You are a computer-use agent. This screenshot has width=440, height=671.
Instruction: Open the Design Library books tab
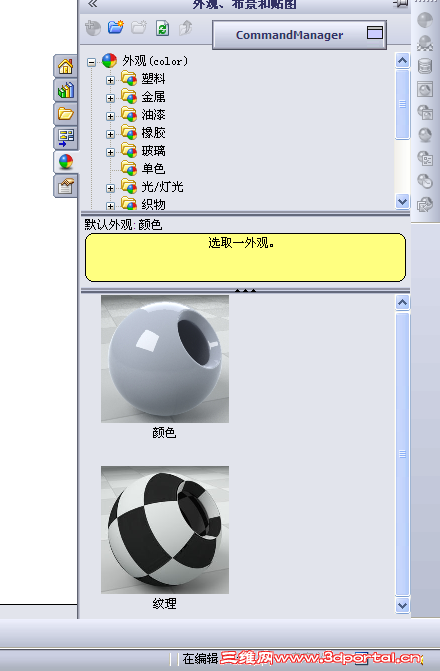coord(65,90)
